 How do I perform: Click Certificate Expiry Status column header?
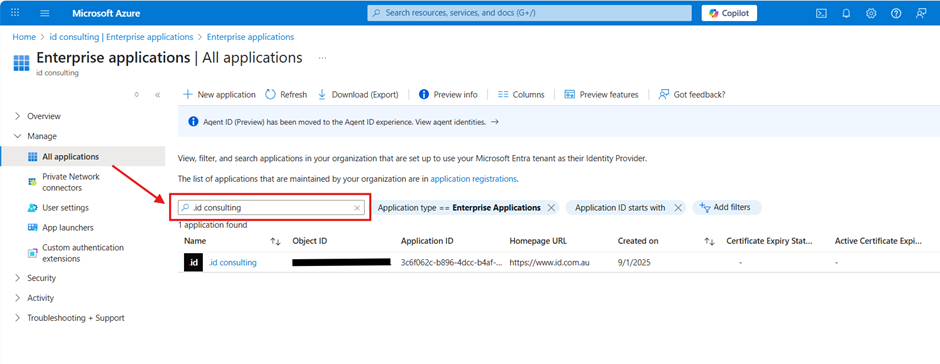pos(769,241)
